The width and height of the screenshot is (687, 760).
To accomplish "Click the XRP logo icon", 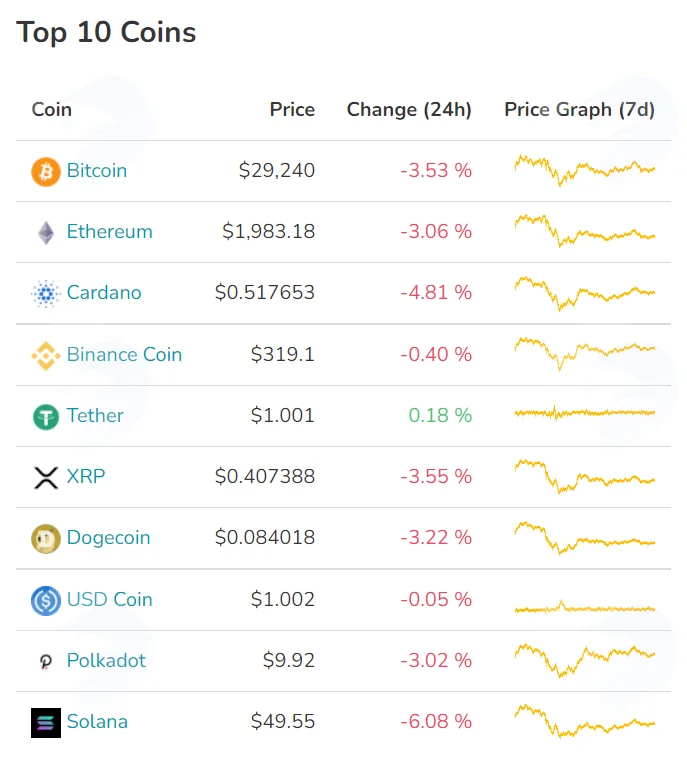I will 46,478.
